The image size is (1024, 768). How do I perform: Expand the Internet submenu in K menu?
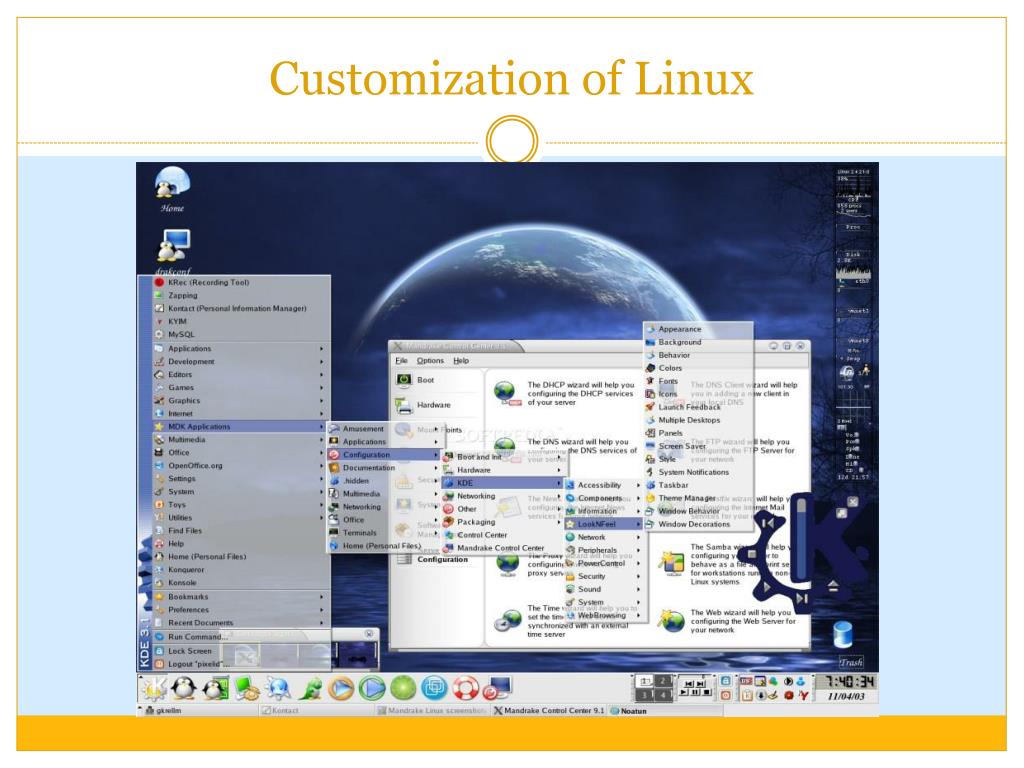coord(238,413)
